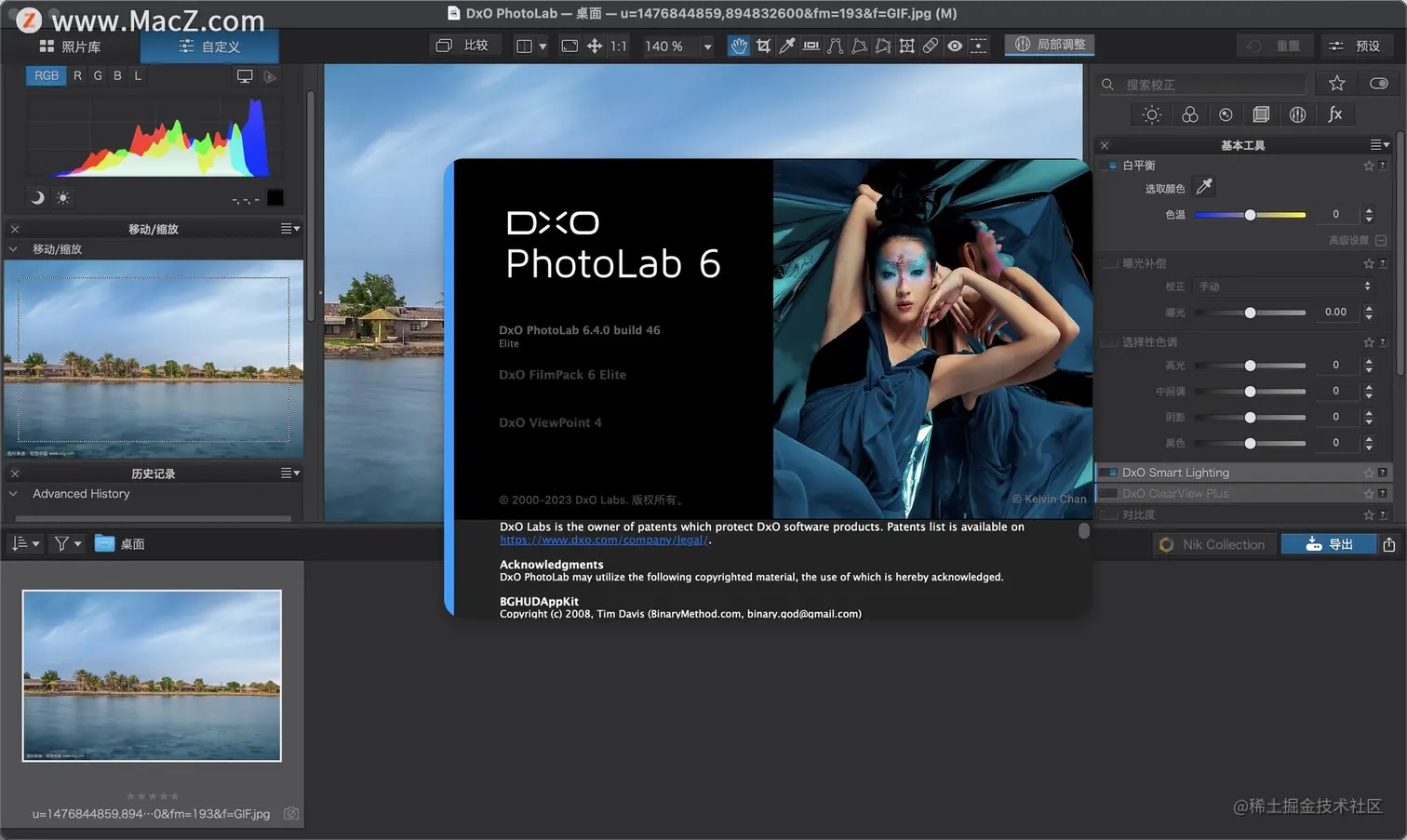1407x840 pixels.
Task: Switch to the Photo Library (照片库) tab
Action: [x=70, y=47]
